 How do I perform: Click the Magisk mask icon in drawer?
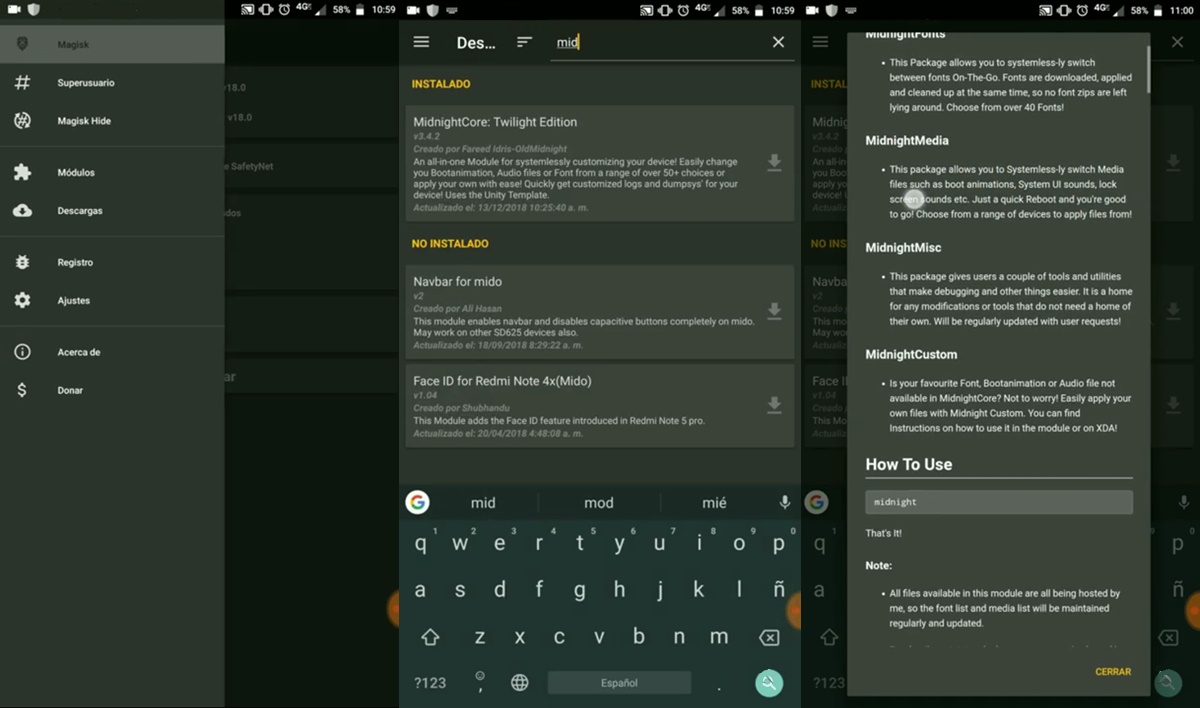click(x=22, y=44)
